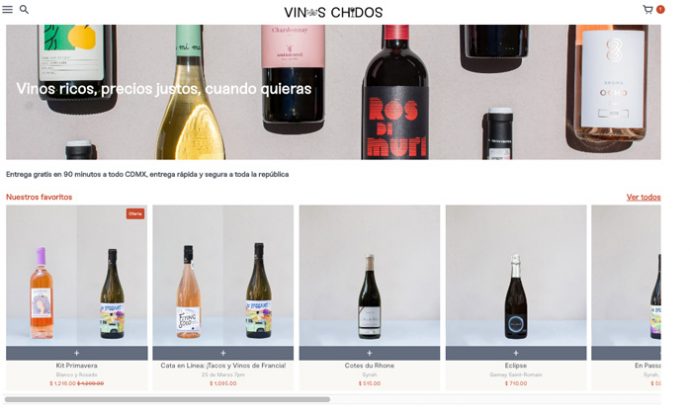The height and width of the screenshot is (414, 690).
Task: Open the shopping cart
Action: tap(648, 9)
